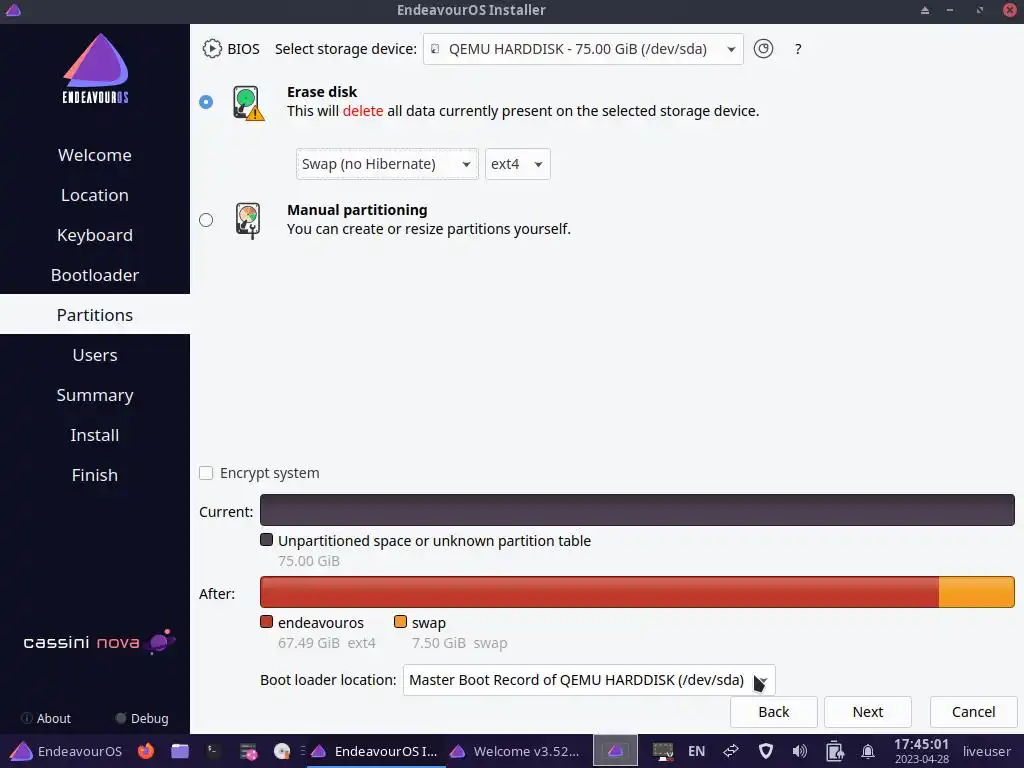This screenshot has height=768, width=1024.
Task: Open the Boot loader location dropdown
Action: (x=589, y=680)
